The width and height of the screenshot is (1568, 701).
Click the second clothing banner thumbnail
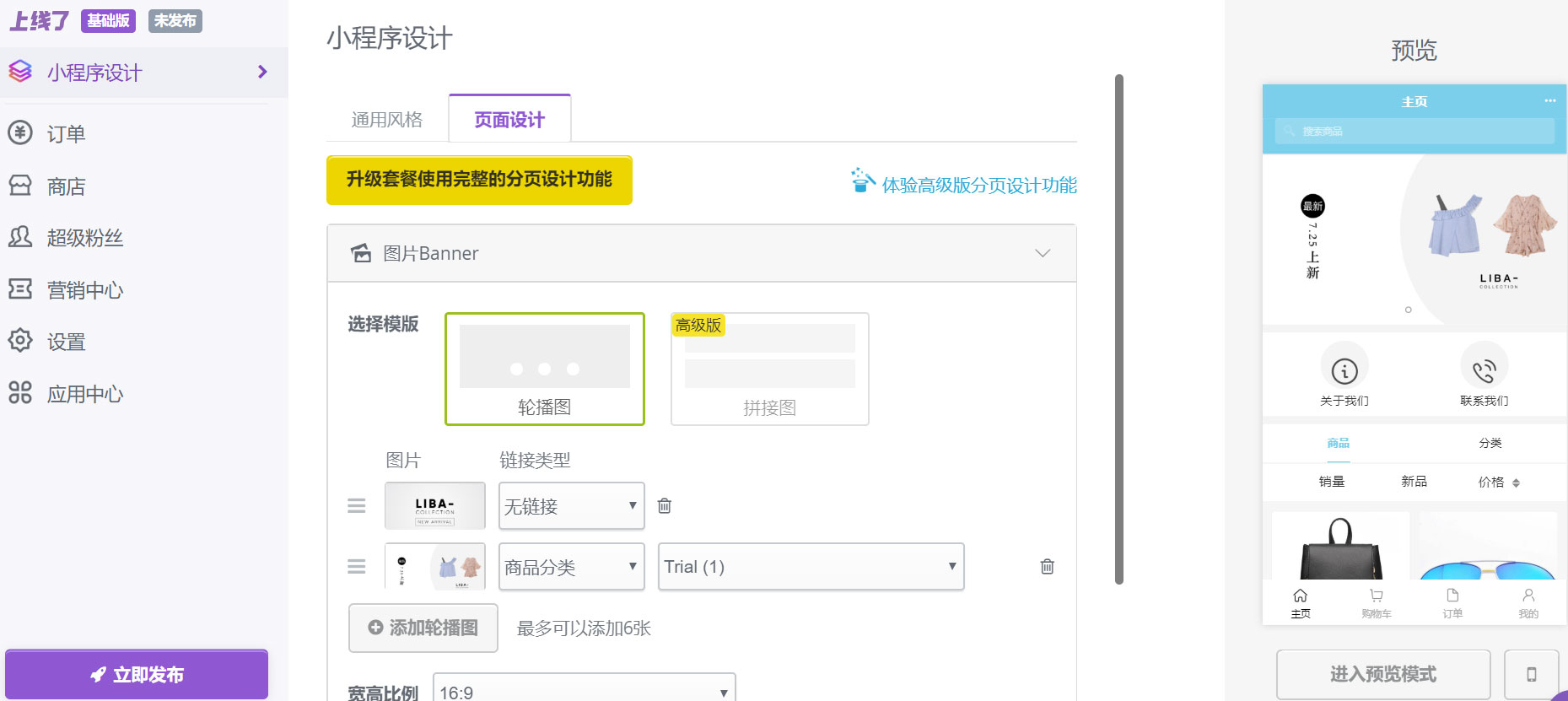(435, 566)
